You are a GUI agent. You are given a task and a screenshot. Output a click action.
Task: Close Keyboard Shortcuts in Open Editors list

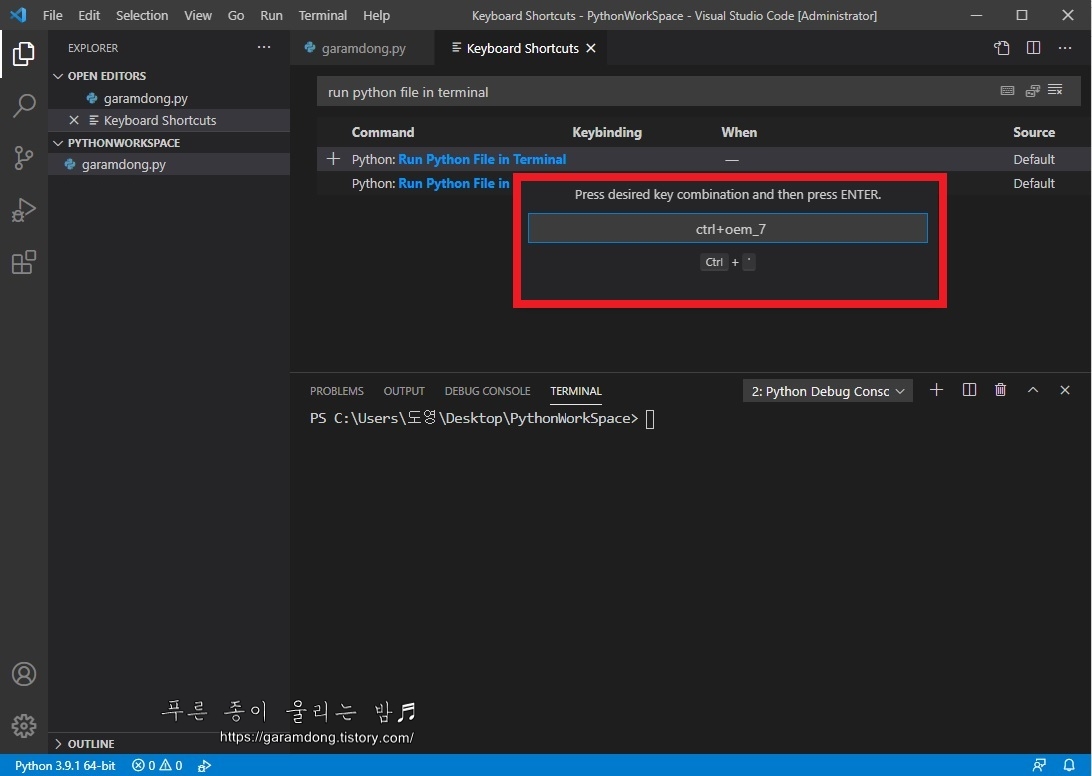74,121
